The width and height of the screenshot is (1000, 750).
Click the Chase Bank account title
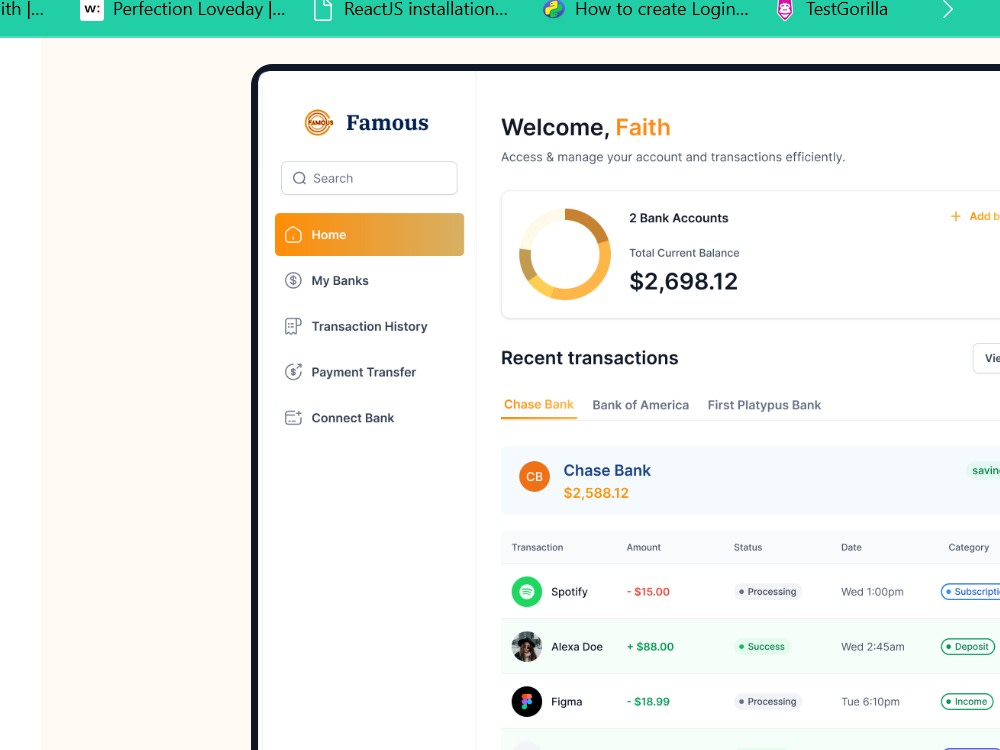(x=607, y=471)
